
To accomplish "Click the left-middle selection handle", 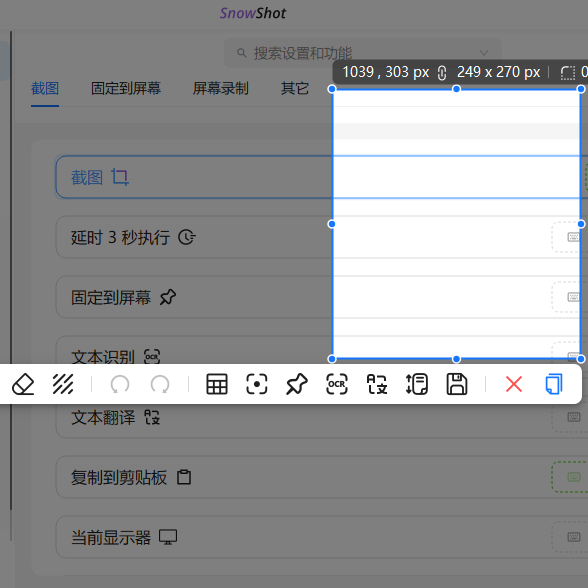I will (x=332, y=224).
